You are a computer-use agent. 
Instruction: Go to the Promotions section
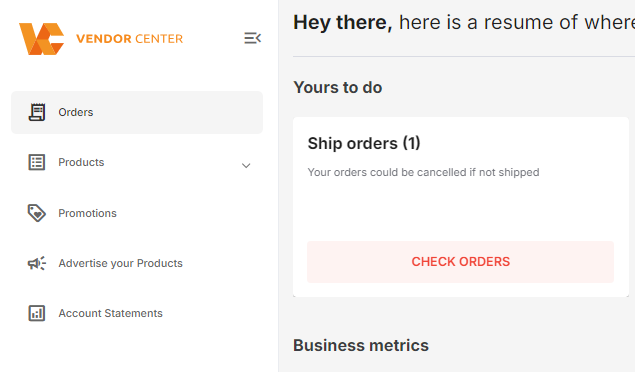87,213
